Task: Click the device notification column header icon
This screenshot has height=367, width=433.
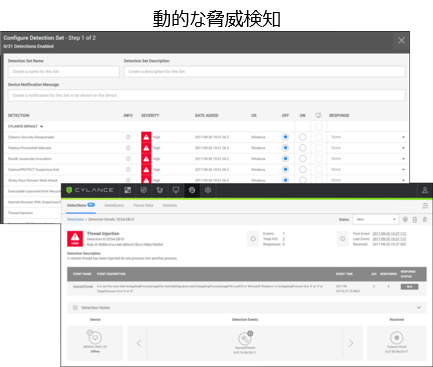Action: (318, 115)
